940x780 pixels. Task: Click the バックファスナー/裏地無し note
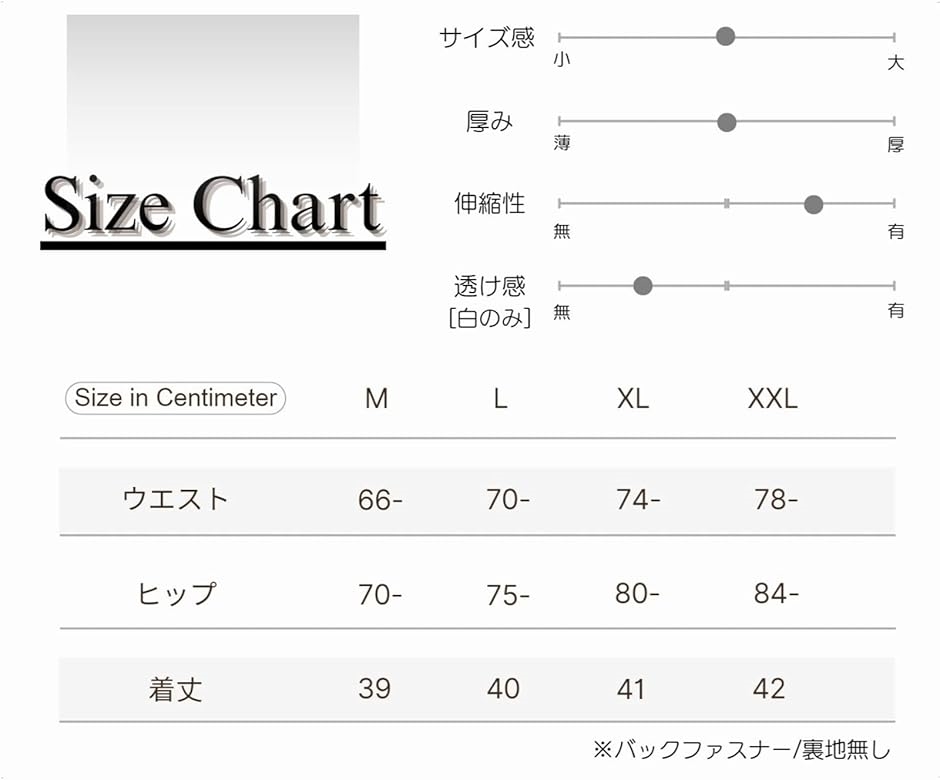tap(741, 749)
